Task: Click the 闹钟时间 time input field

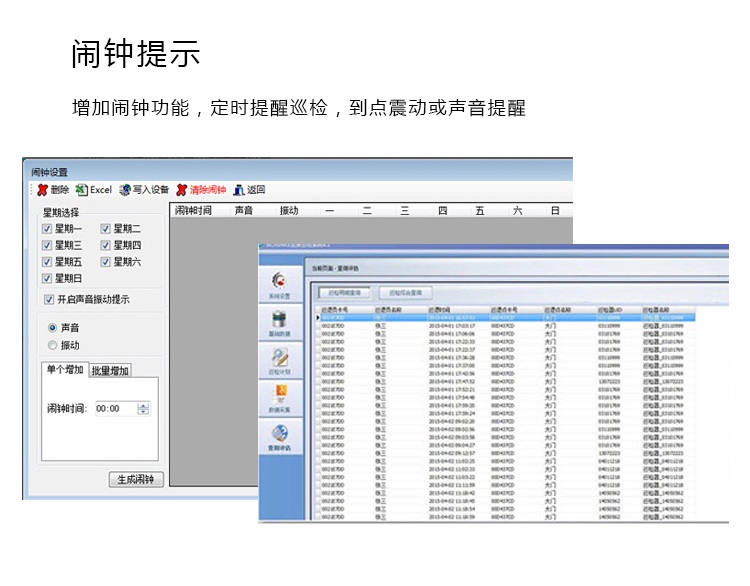Action: point(114,408)
